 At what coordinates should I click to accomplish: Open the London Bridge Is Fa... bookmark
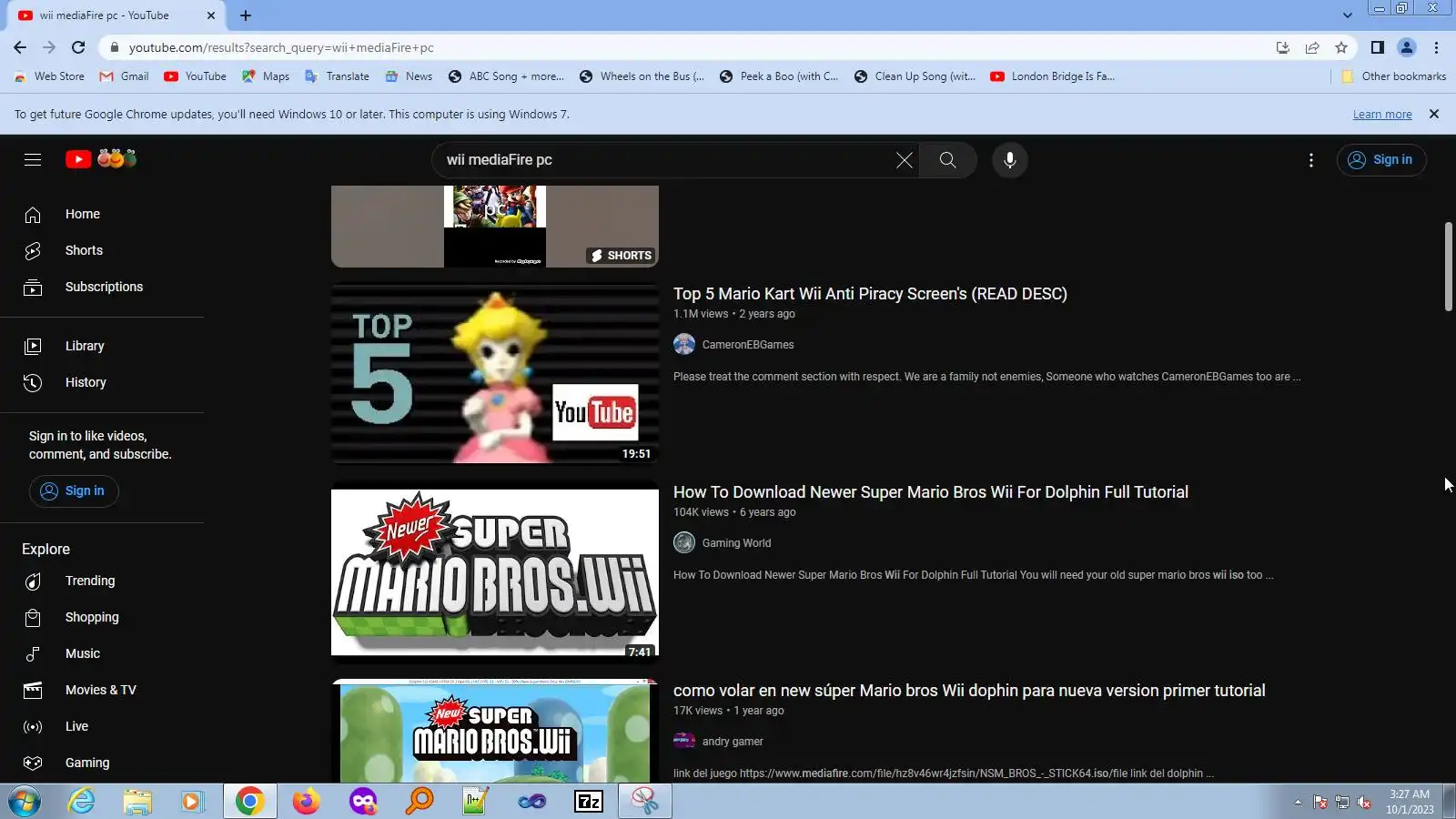coord(1052,76)
